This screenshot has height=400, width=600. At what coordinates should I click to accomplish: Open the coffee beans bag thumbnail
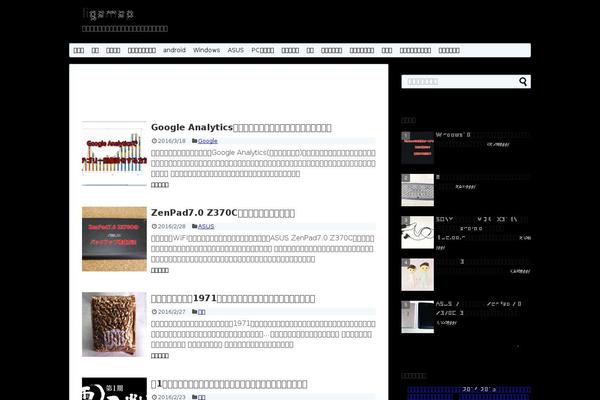click(x=114, y=325)
